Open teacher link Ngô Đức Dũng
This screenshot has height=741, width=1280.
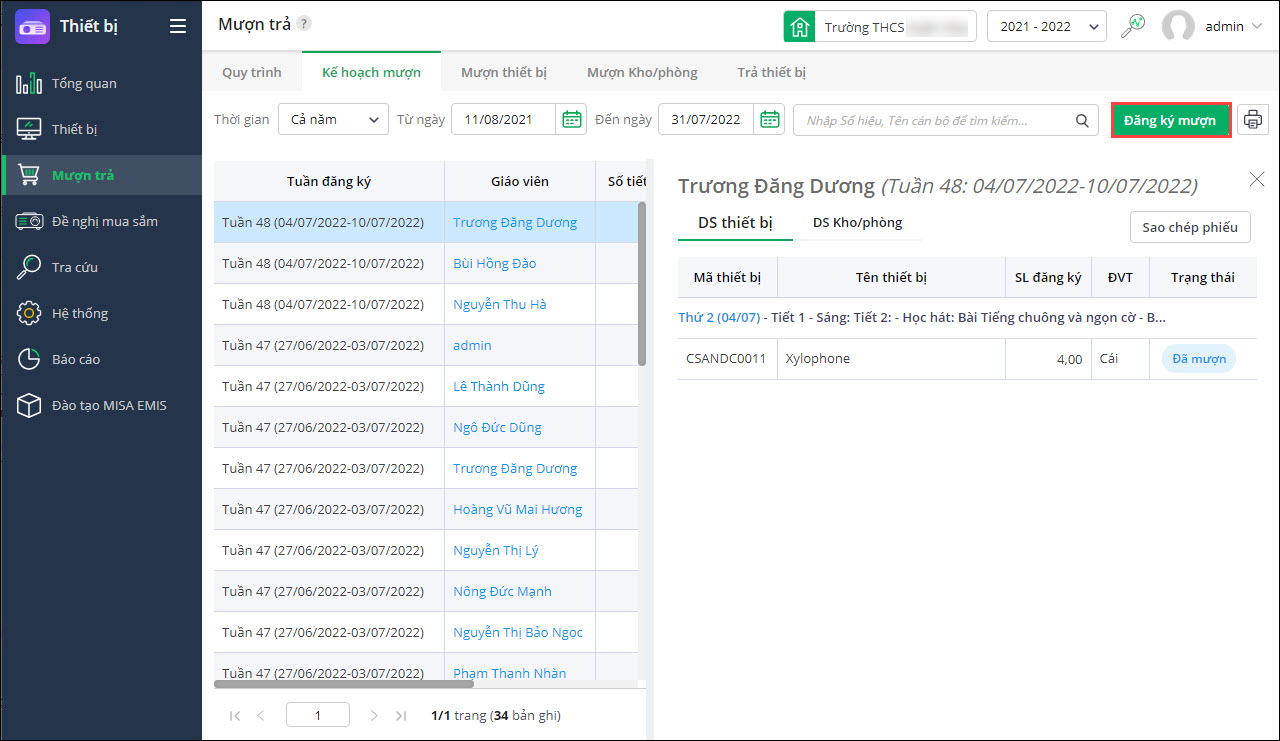497,427
